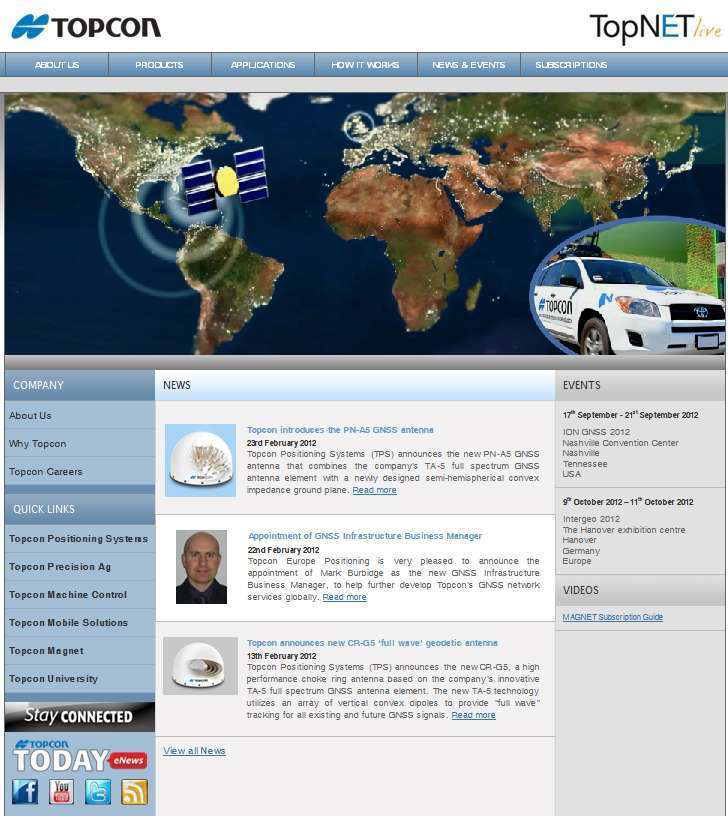
Task: Open the Topcon Today eNews banner
Action: [80, 756]
